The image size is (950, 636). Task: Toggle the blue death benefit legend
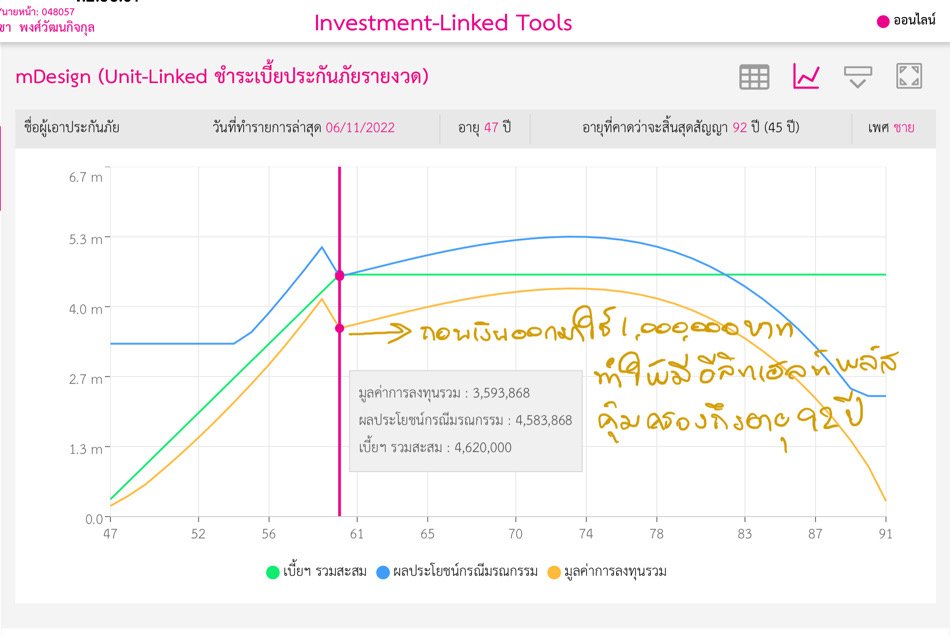click(x=382, y=572)
